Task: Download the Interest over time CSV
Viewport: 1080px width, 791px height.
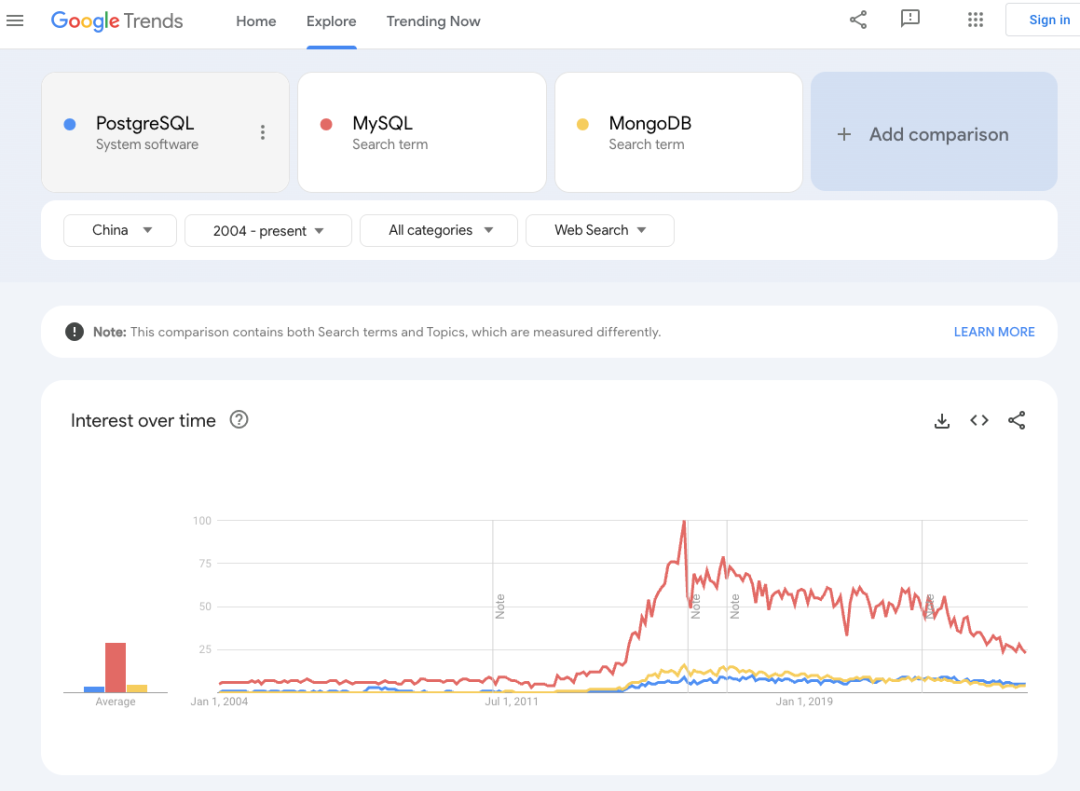Action: (x=941, y=421)
